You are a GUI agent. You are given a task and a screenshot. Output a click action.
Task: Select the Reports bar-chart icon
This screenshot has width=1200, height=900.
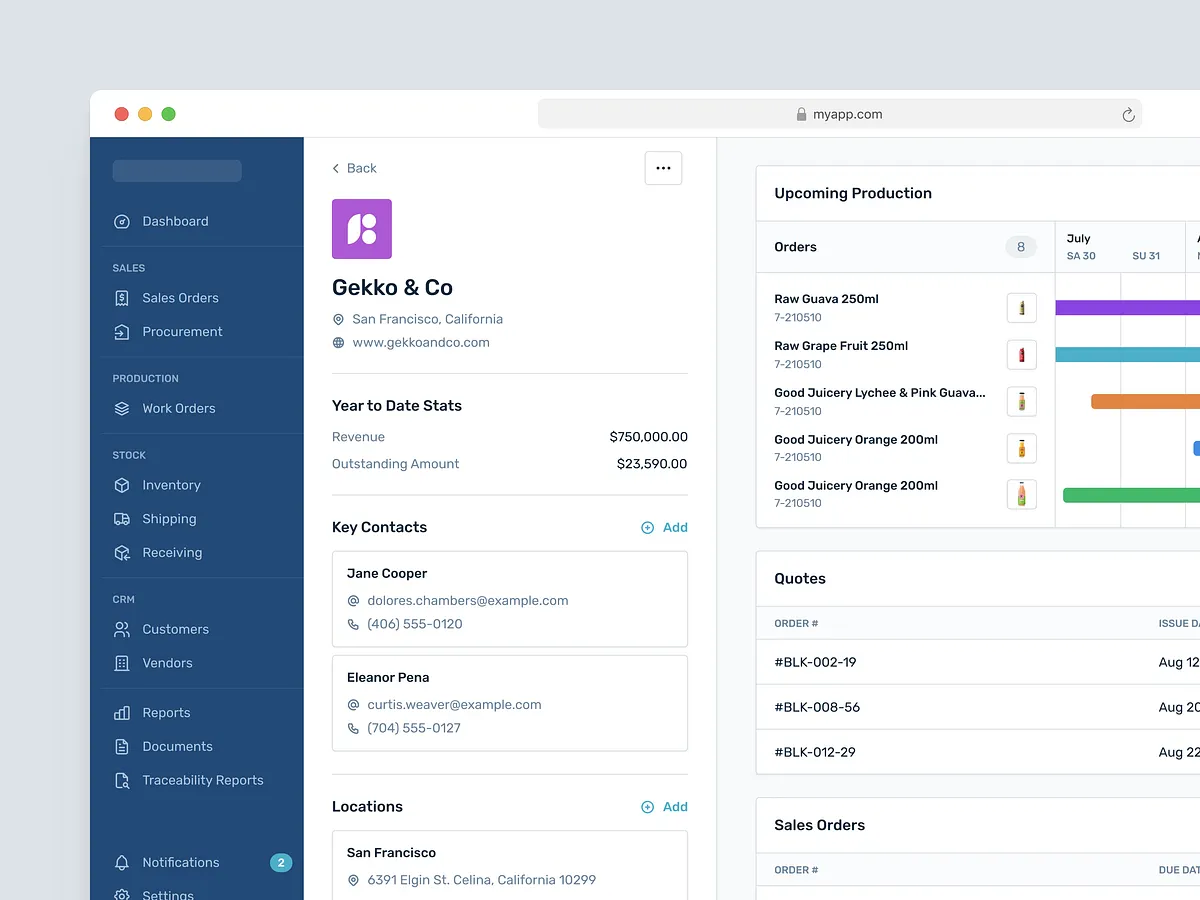click(121, 712)
